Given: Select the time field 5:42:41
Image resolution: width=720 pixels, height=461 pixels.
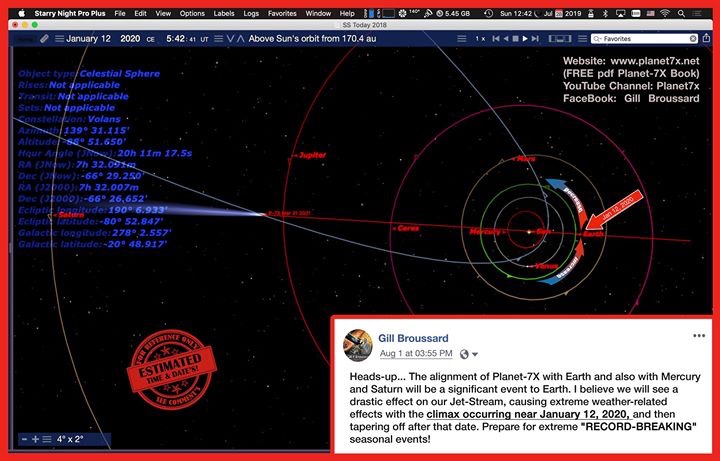Looking at the screenshot, I should click(x=181, y=39).
